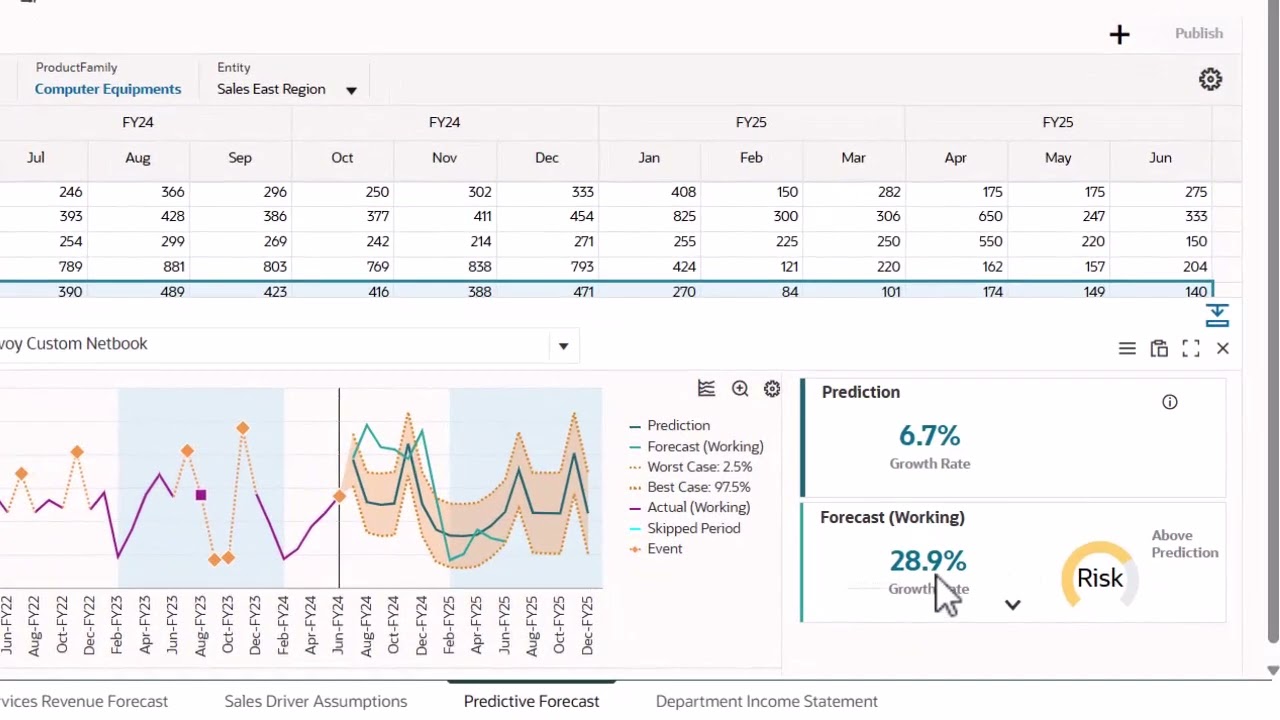Viewport: 1280px width, 720px height.
Task: Select the Jun column header
Action: coord(1160,157)
